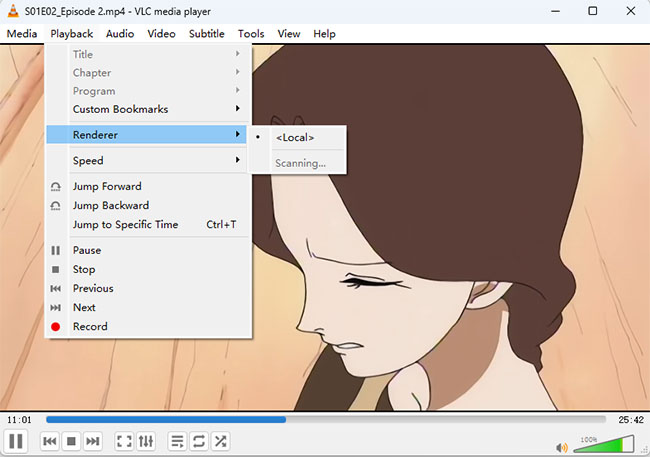The image size is (650, 457).
Task: Click the large pause button in bottom toolbar
Action: click(x=16, y=441)
